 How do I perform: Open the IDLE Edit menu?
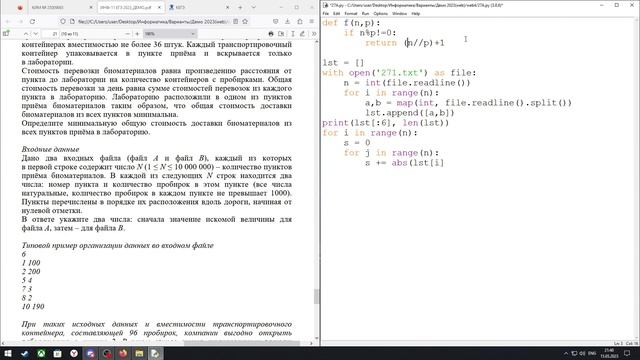point(336,13)
